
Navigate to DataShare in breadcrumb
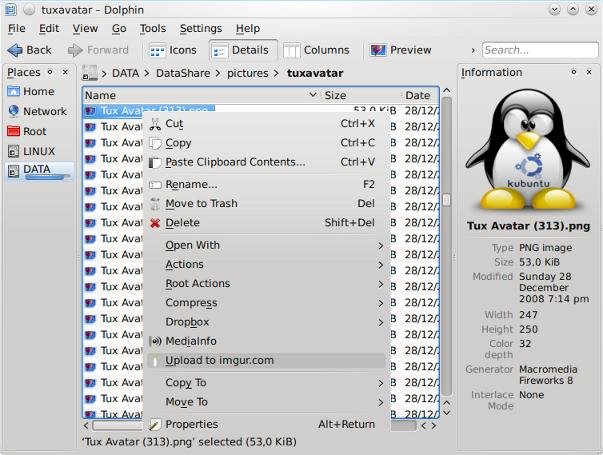183,73
